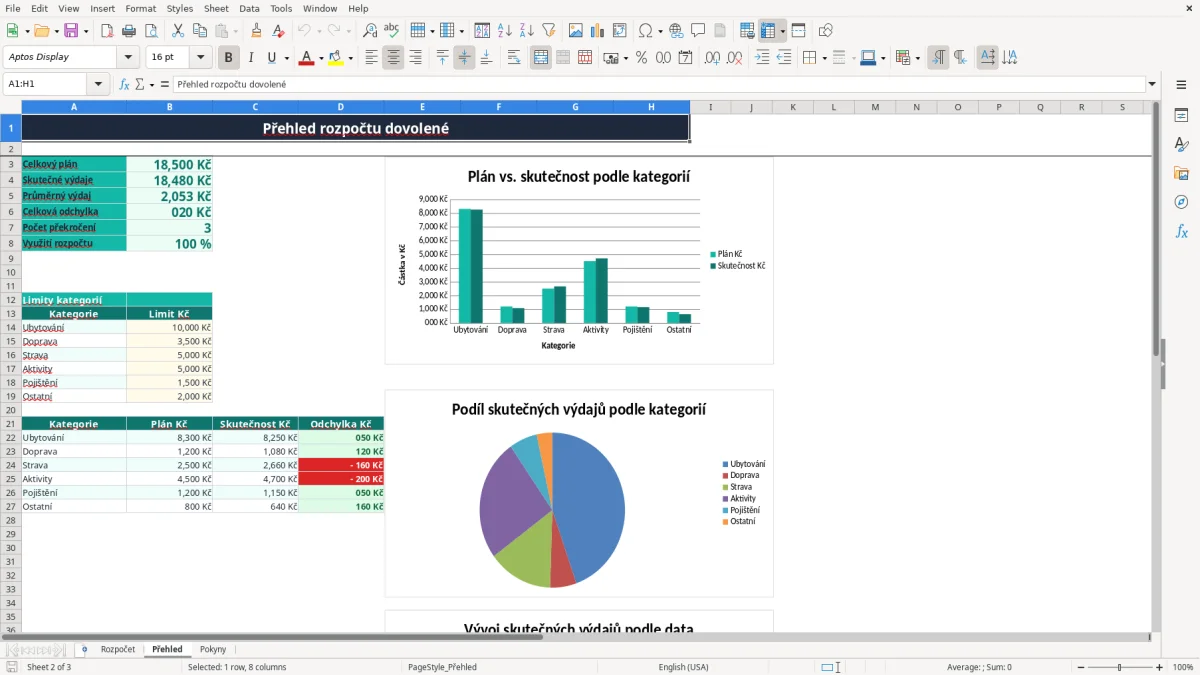
Task: Open the Function Wizard fx
Action: 124,84
